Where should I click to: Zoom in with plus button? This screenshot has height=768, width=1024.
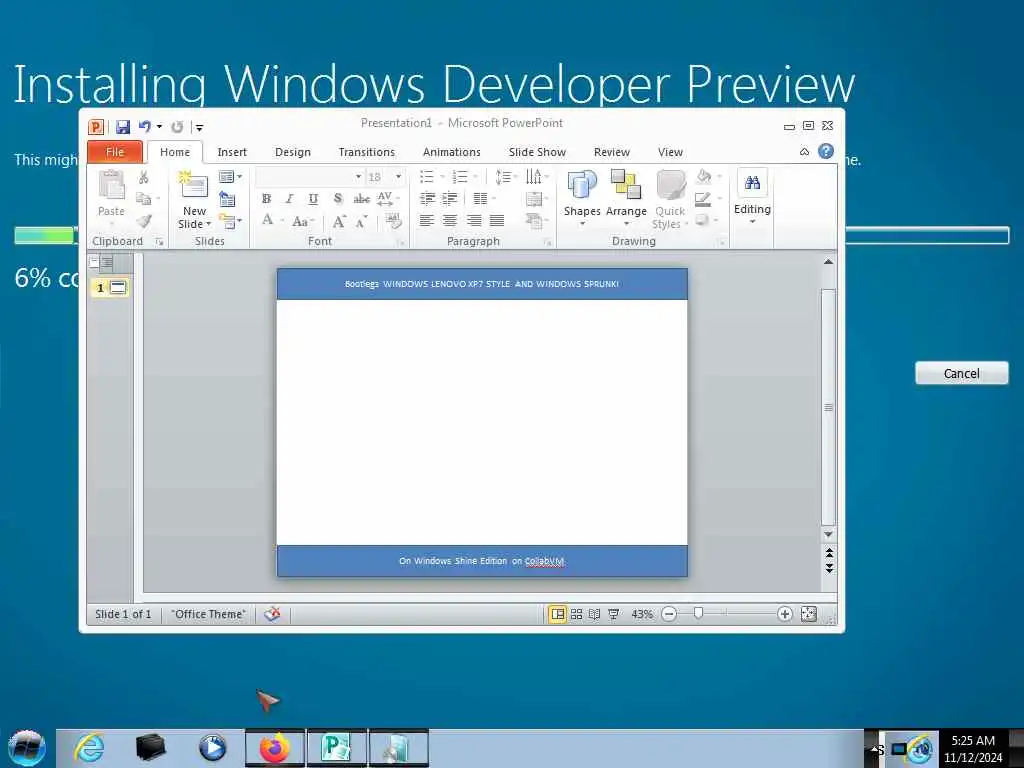784,614
